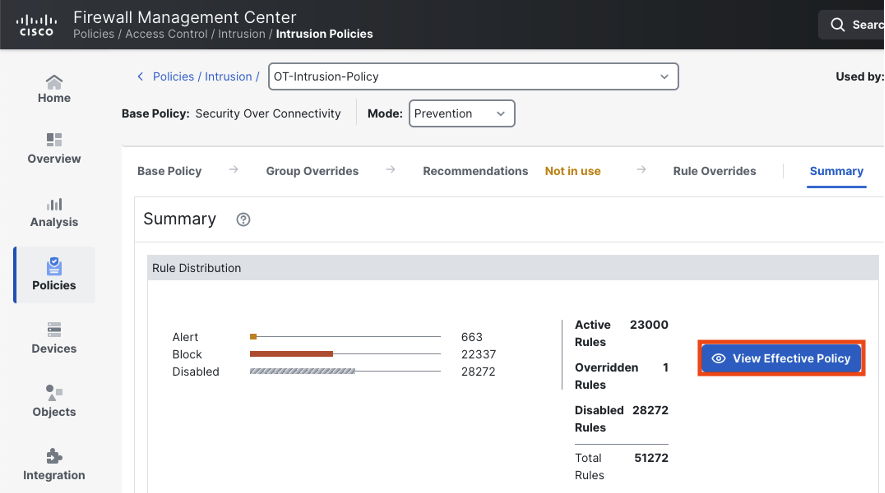Switch to the Rule Overrides tab
Viewport: 885px width, 493px height.
tap(714, 171)
